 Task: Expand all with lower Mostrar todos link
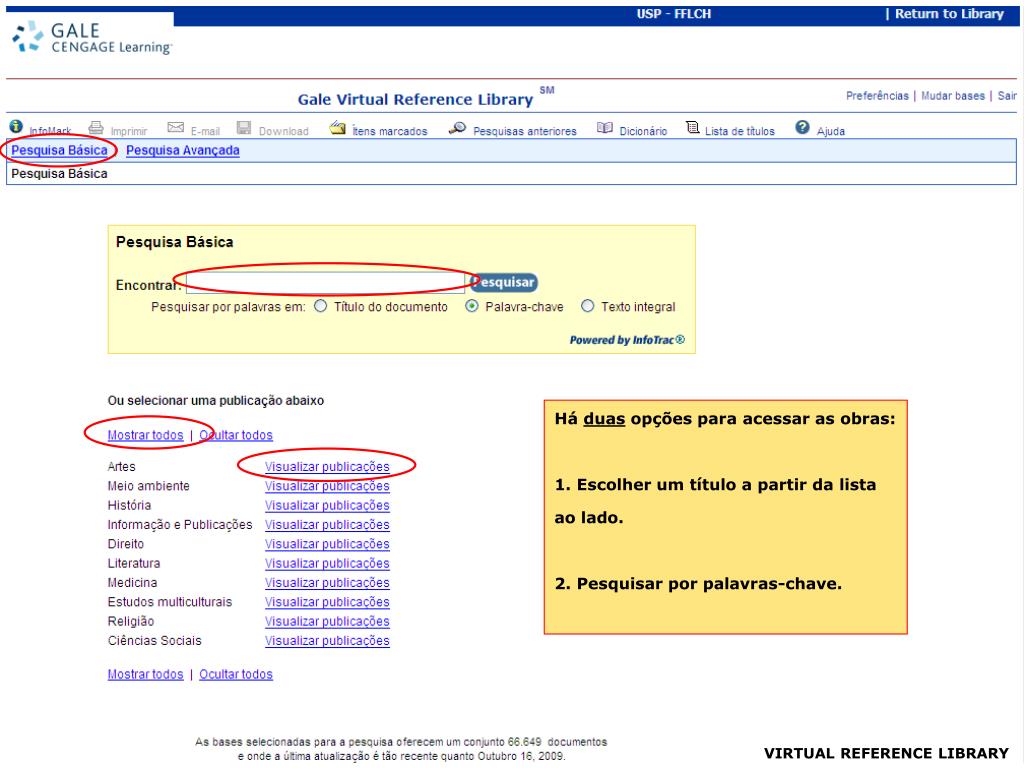tap(146, 674)
